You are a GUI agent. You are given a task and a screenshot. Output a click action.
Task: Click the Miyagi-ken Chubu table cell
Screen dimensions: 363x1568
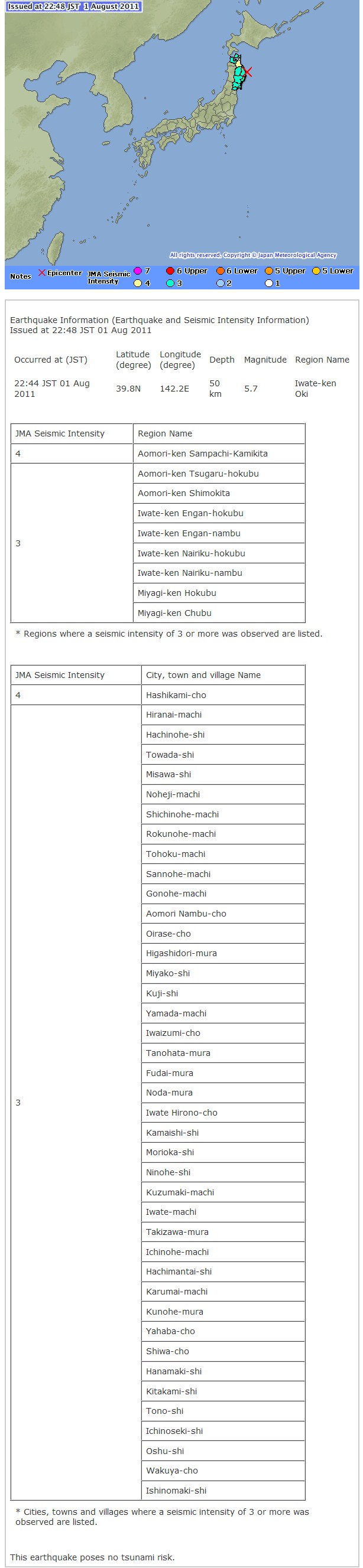[219, 612]
